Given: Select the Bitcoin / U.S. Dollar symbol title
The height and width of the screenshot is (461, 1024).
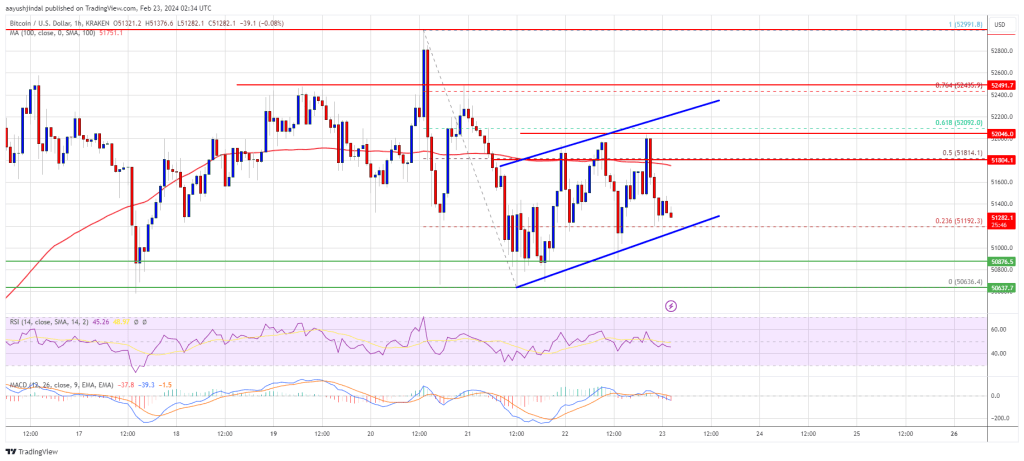Looking at the screenshot, I should [39, 25].
